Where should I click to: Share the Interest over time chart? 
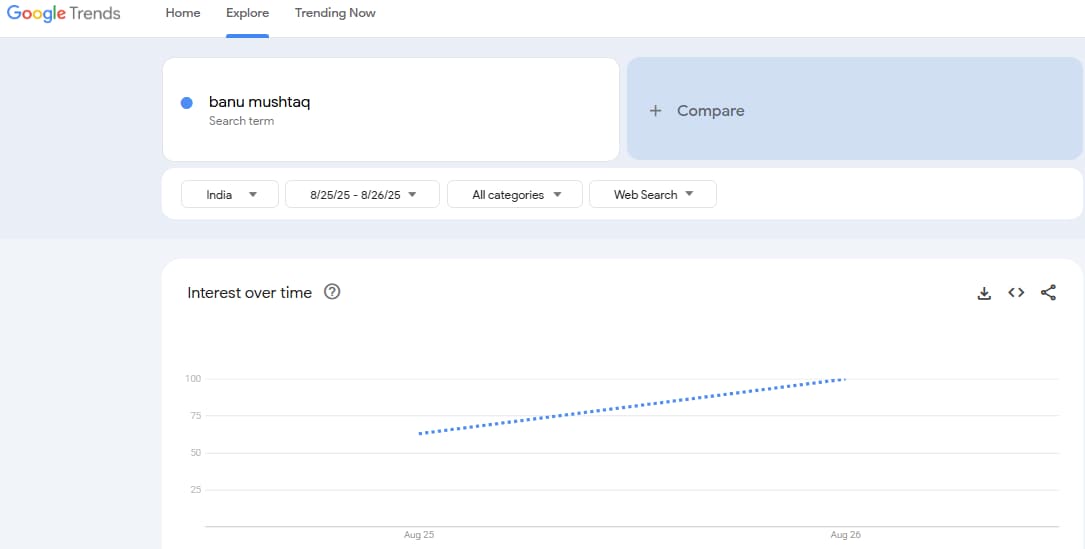click(1048, 293)
